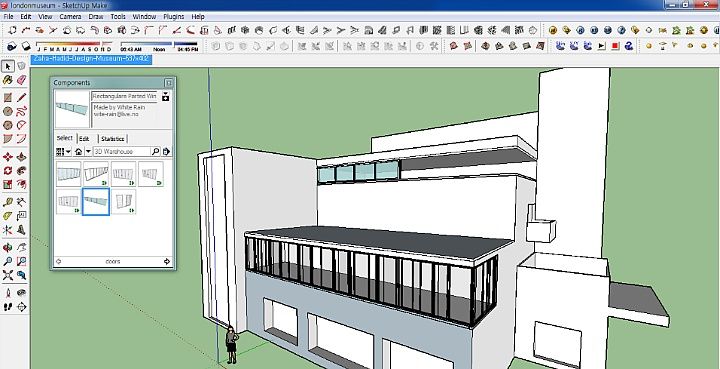Viewport: 720px width, 369px height.
Task: Select the Rectangle drawing tool
Action: tap(8, 98)
